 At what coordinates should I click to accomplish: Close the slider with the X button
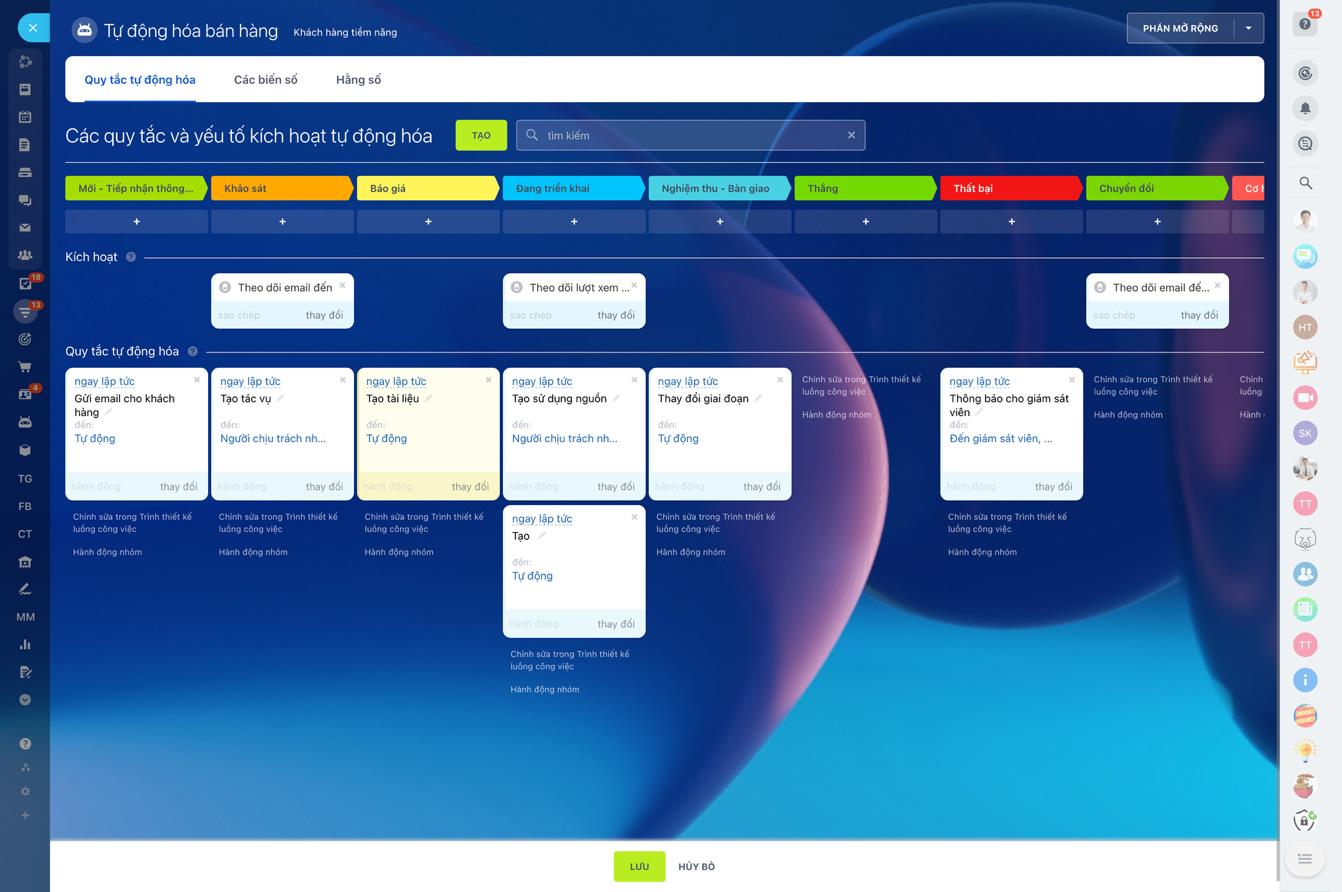pos(33,28)
